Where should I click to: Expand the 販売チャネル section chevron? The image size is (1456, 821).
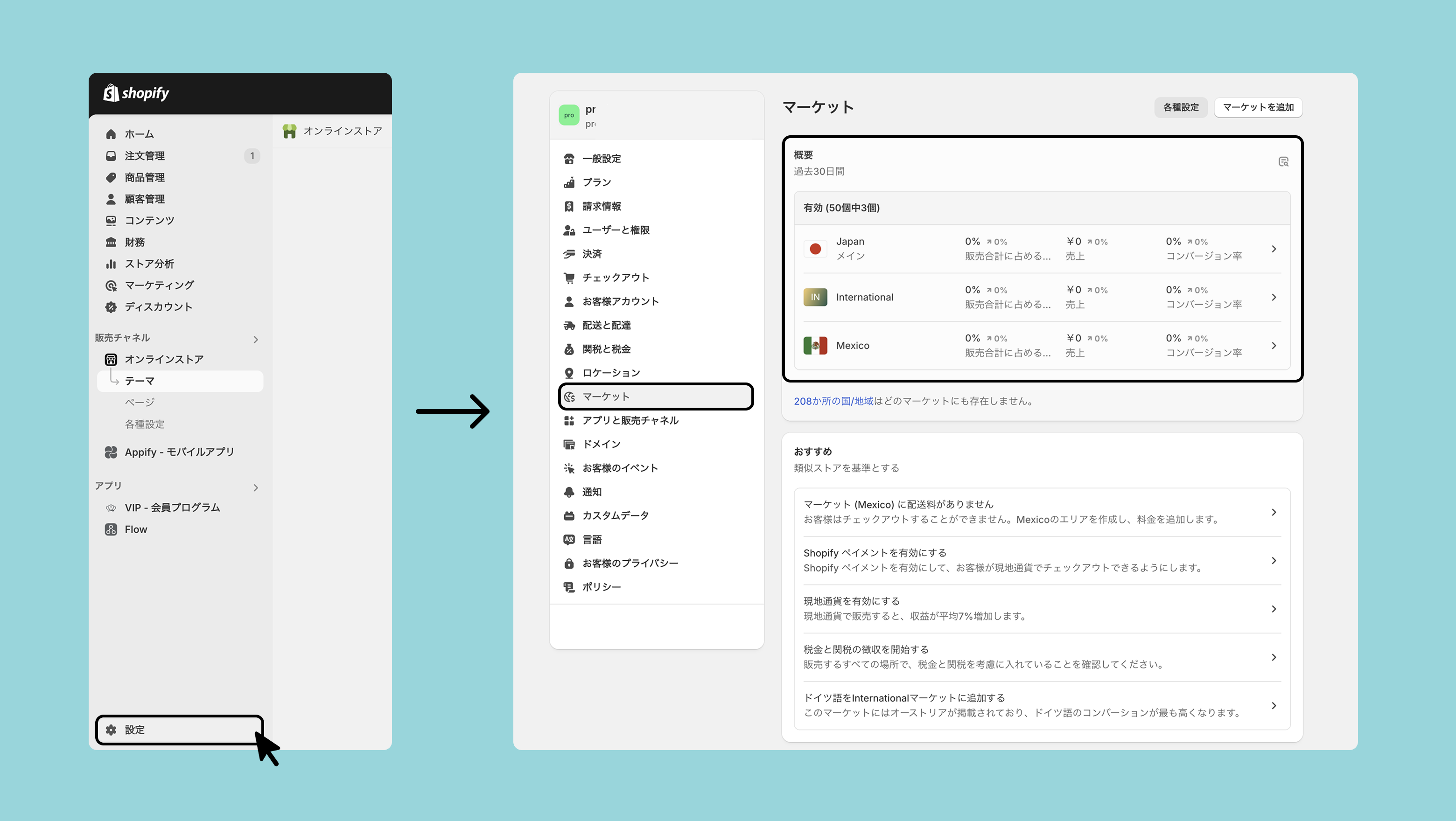(256, 340)
